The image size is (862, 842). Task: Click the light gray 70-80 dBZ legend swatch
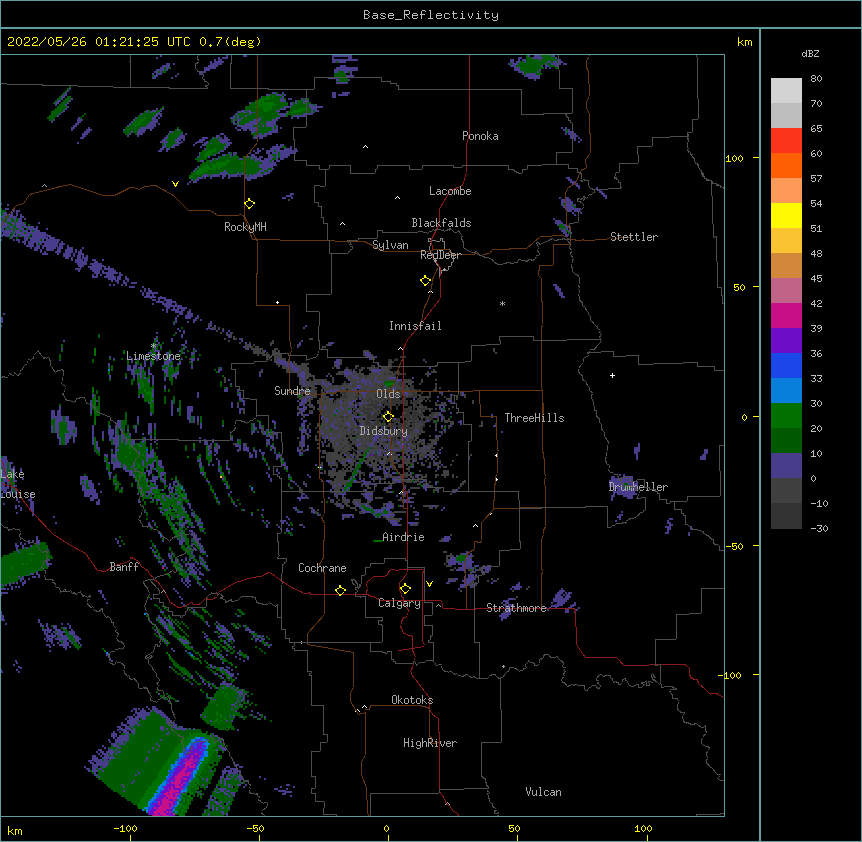pyautogui.click(x=786, y=91)
